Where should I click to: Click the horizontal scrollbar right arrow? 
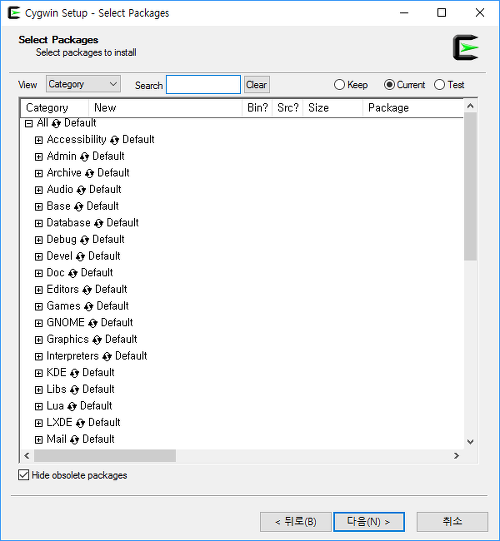tap(456, 456)
